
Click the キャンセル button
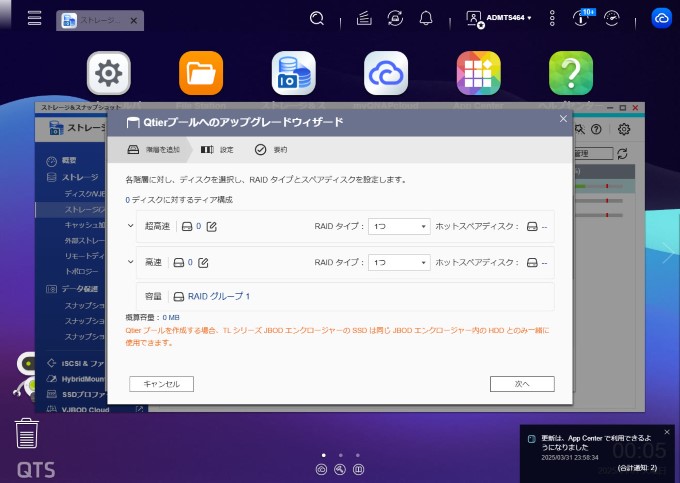161,384
